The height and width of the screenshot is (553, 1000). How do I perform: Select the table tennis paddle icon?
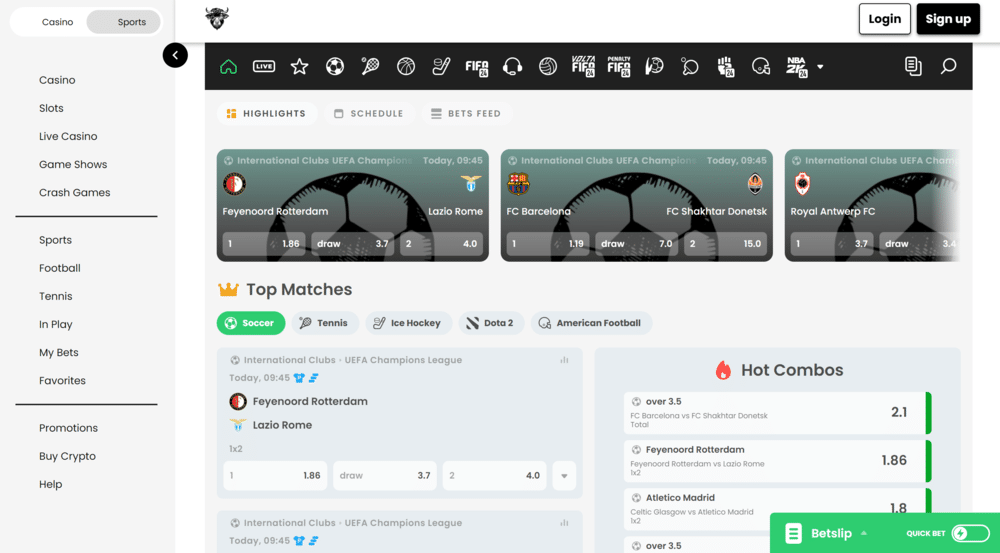coord(689,66)
